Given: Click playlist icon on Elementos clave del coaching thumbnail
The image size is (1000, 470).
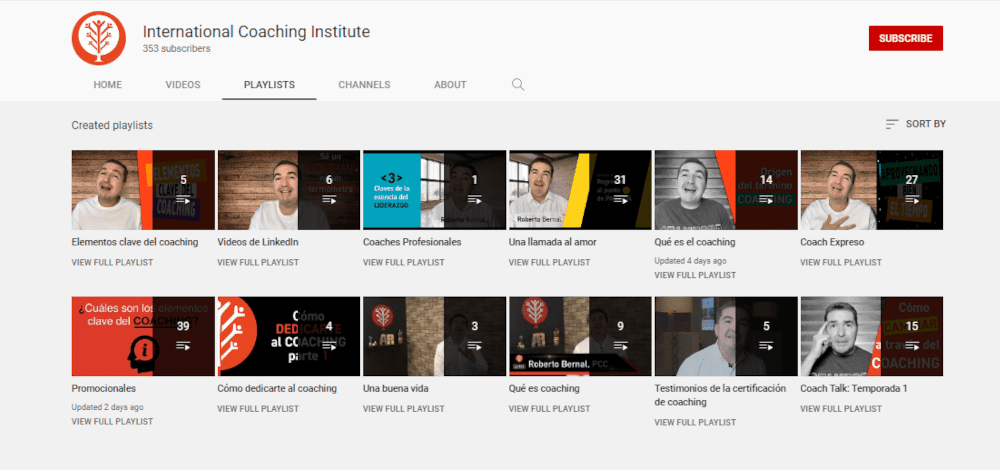Looking at the screenshot, I should 184,200.
